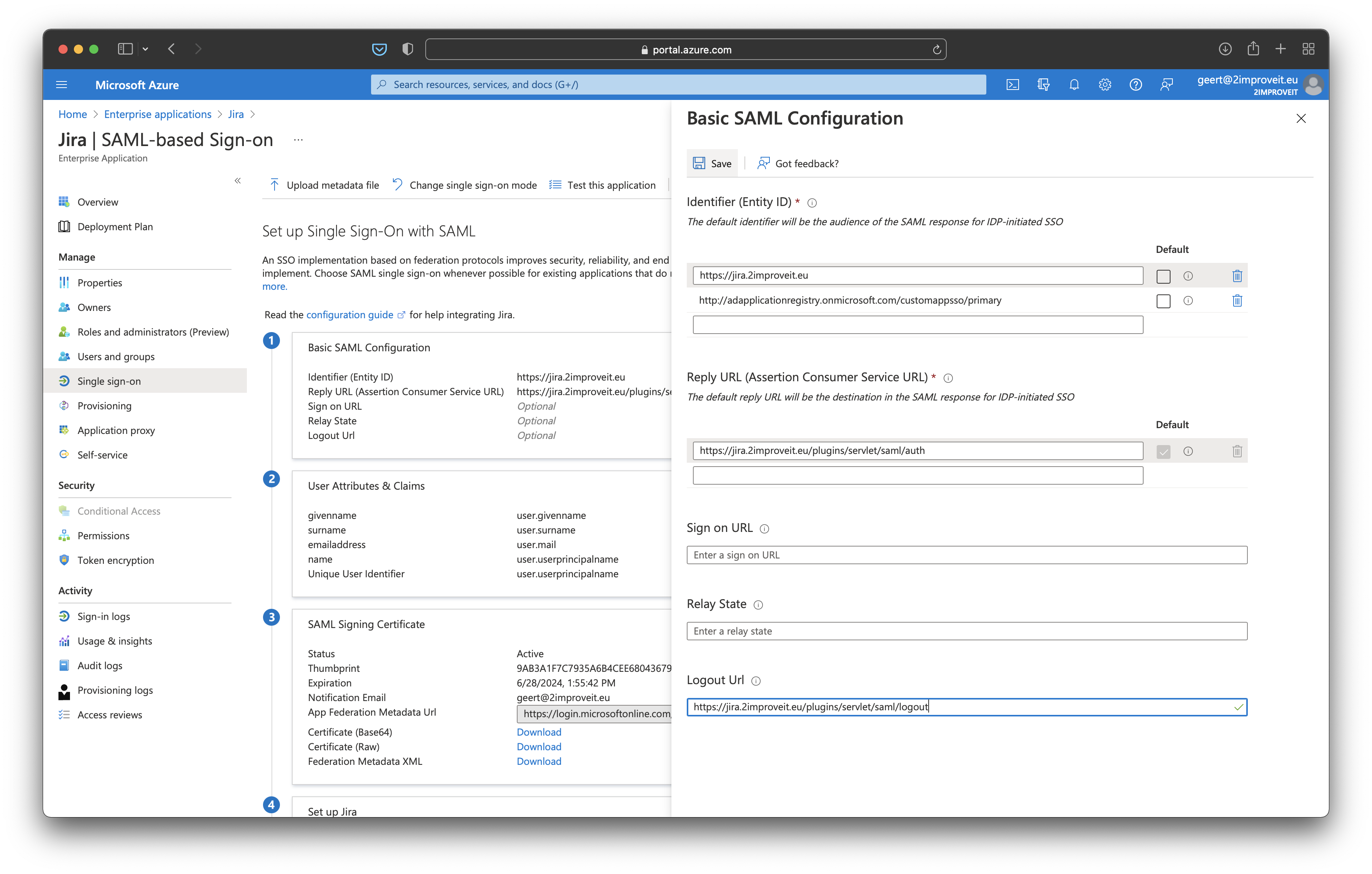Click the Safari sidebar toggle icon
Viewport: 1372px width, 874px height.
click(125, 49)
